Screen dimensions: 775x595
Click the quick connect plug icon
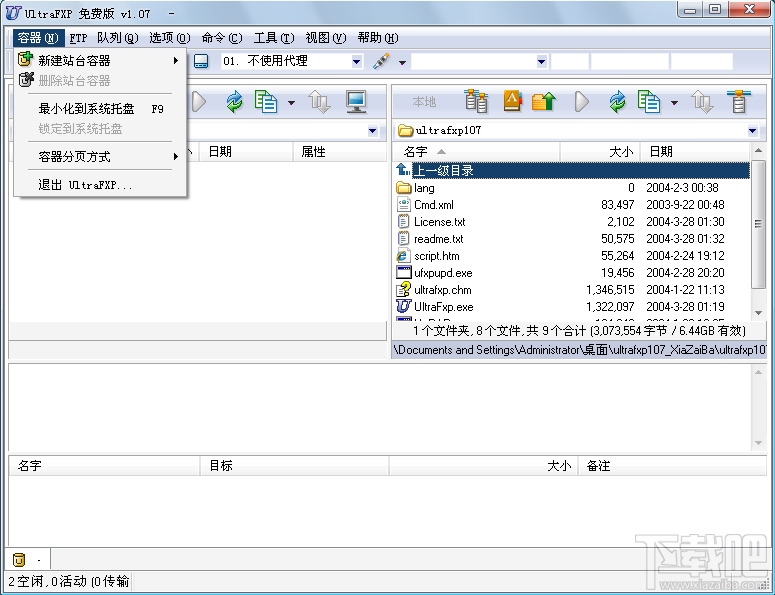(x=382, y=61)
